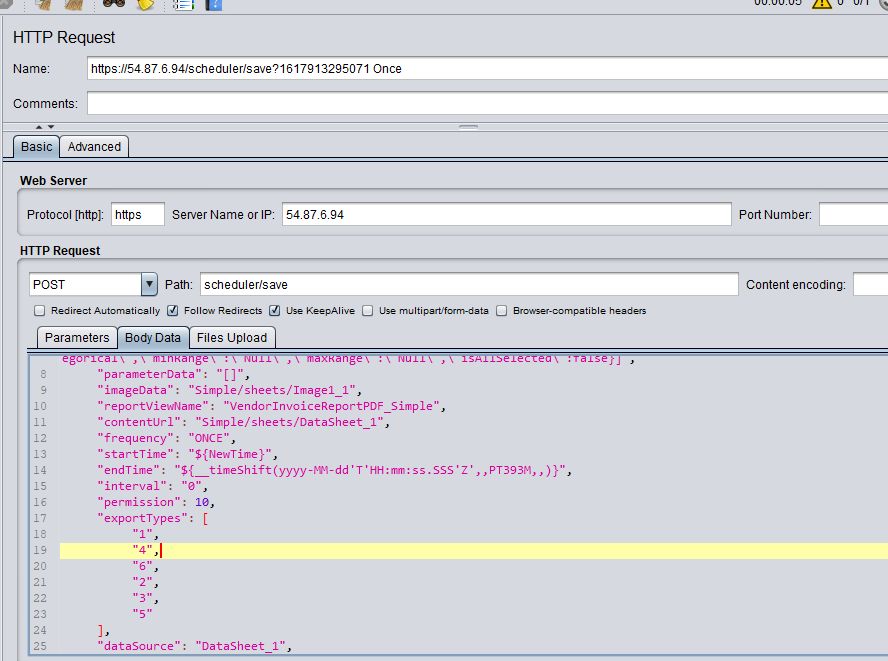Select the Body Data tab

[x=153, y=338]
